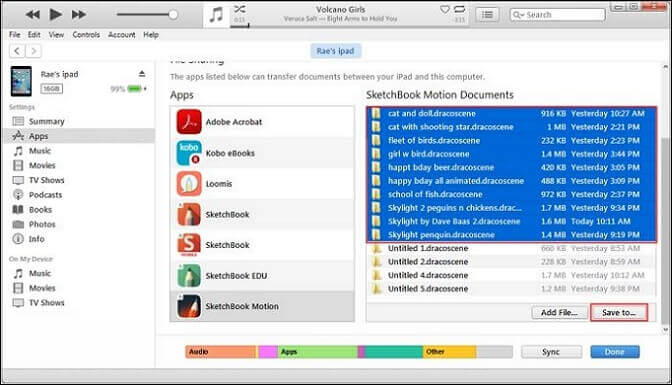Click the volume slider knob

[173, 15]
